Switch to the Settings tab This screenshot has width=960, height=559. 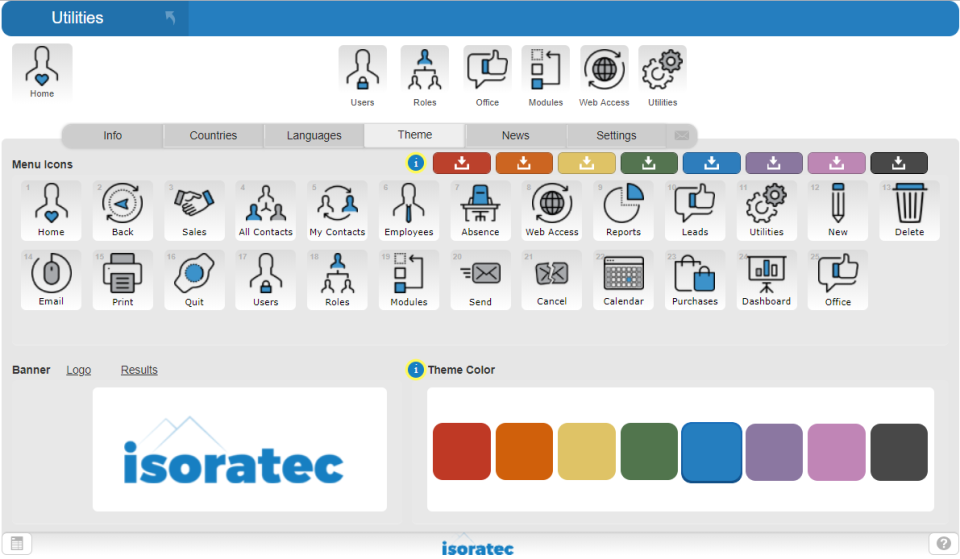[616, 135]
